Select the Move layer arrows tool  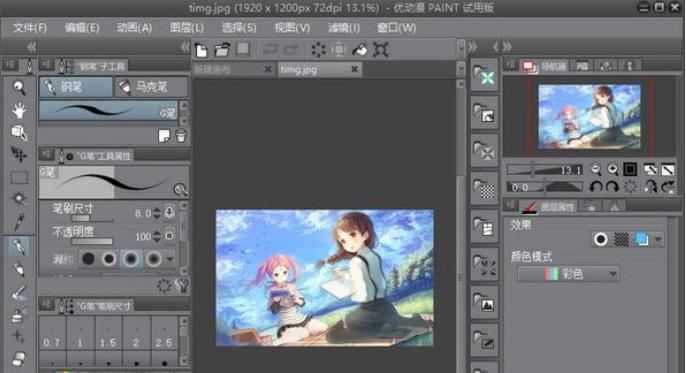pos(19,154)
